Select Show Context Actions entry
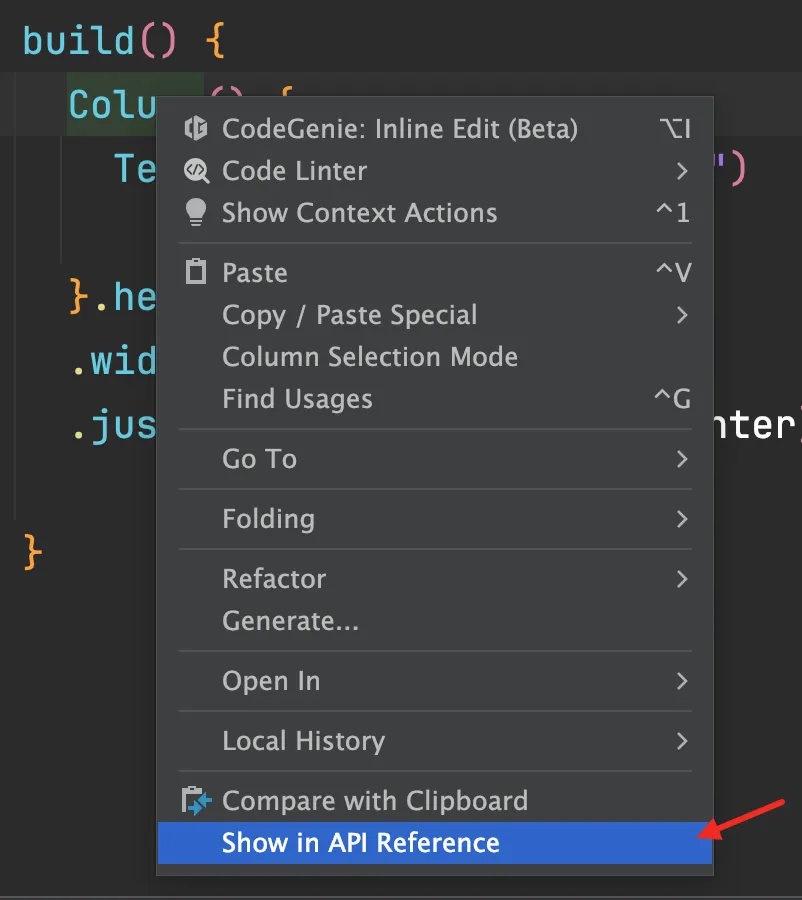This screenshot has width=802, height=900. [x=435, y=212]
